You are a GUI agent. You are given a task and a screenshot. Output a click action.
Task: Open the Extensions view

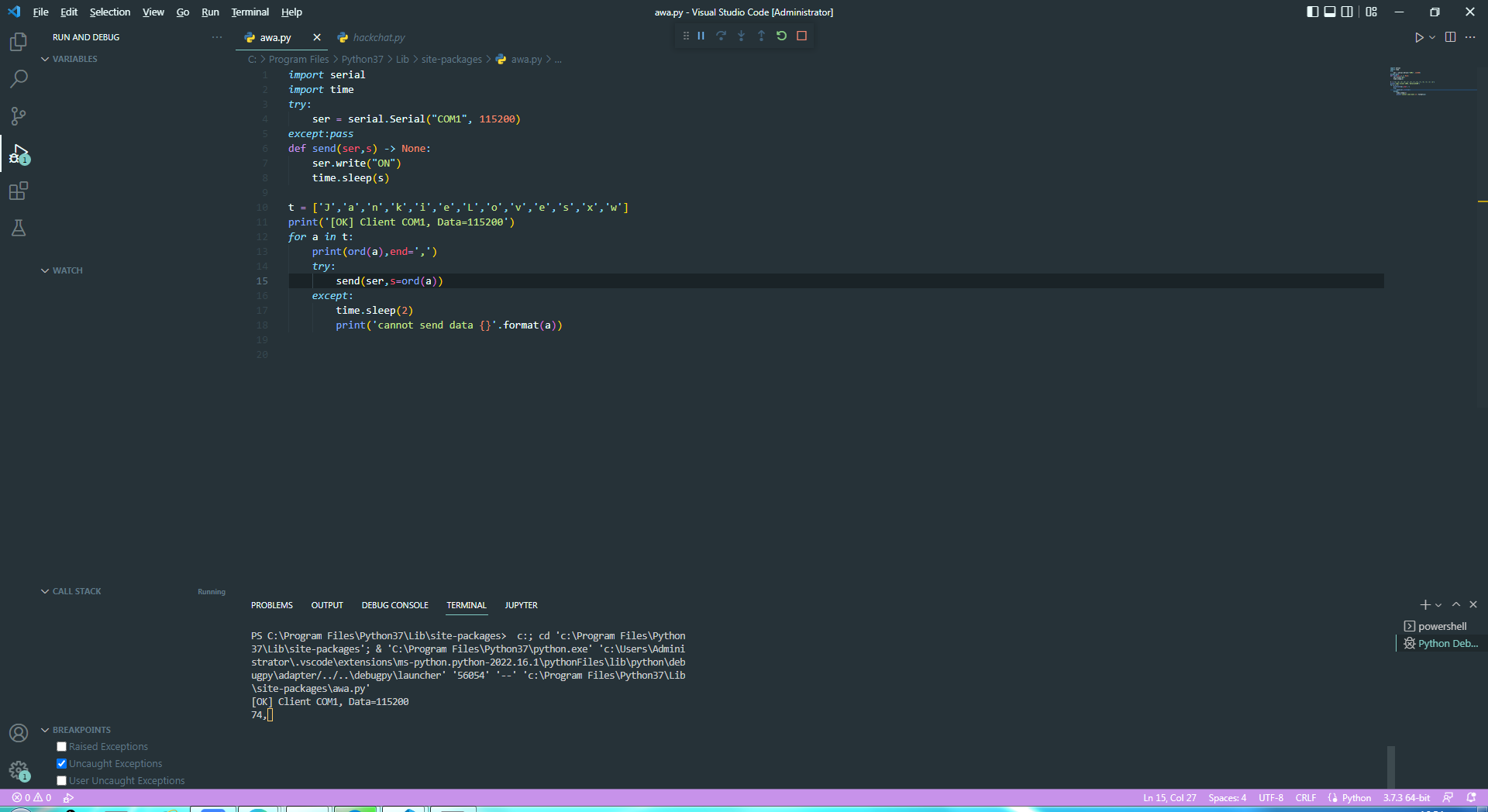coord(19,191)
